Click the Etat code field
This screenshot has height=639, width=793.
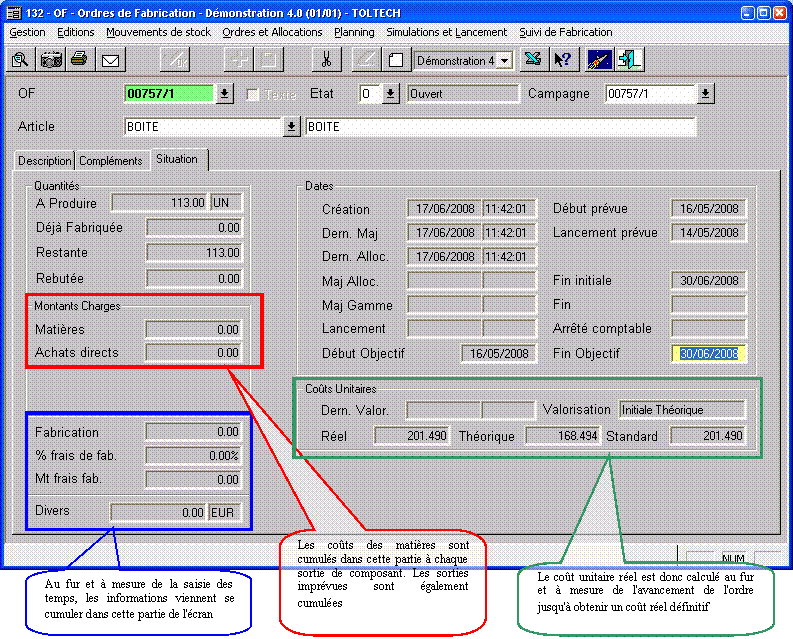(x=370, y=94)
